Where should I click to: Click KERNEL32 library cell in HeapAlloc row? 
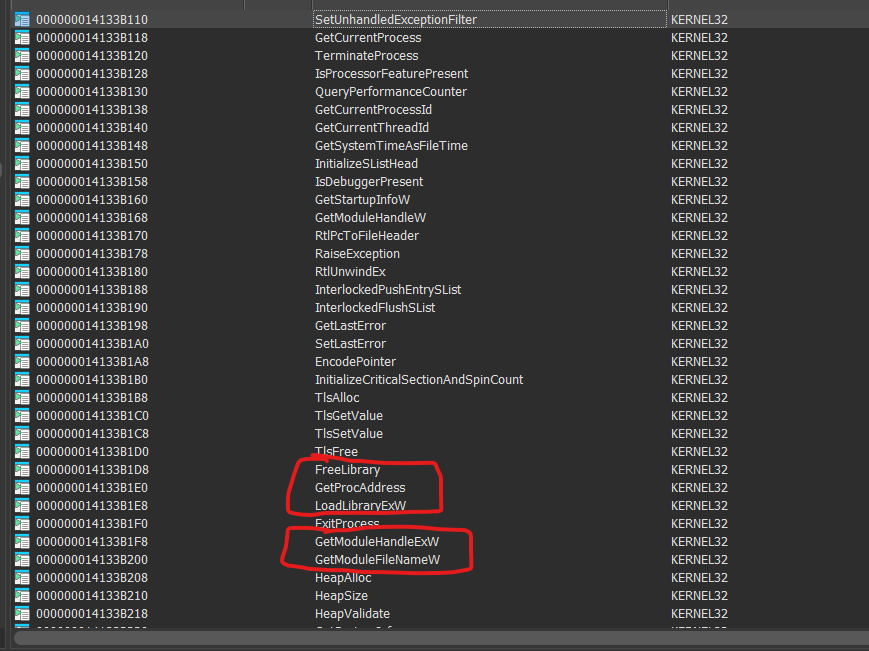click(699, 577)
